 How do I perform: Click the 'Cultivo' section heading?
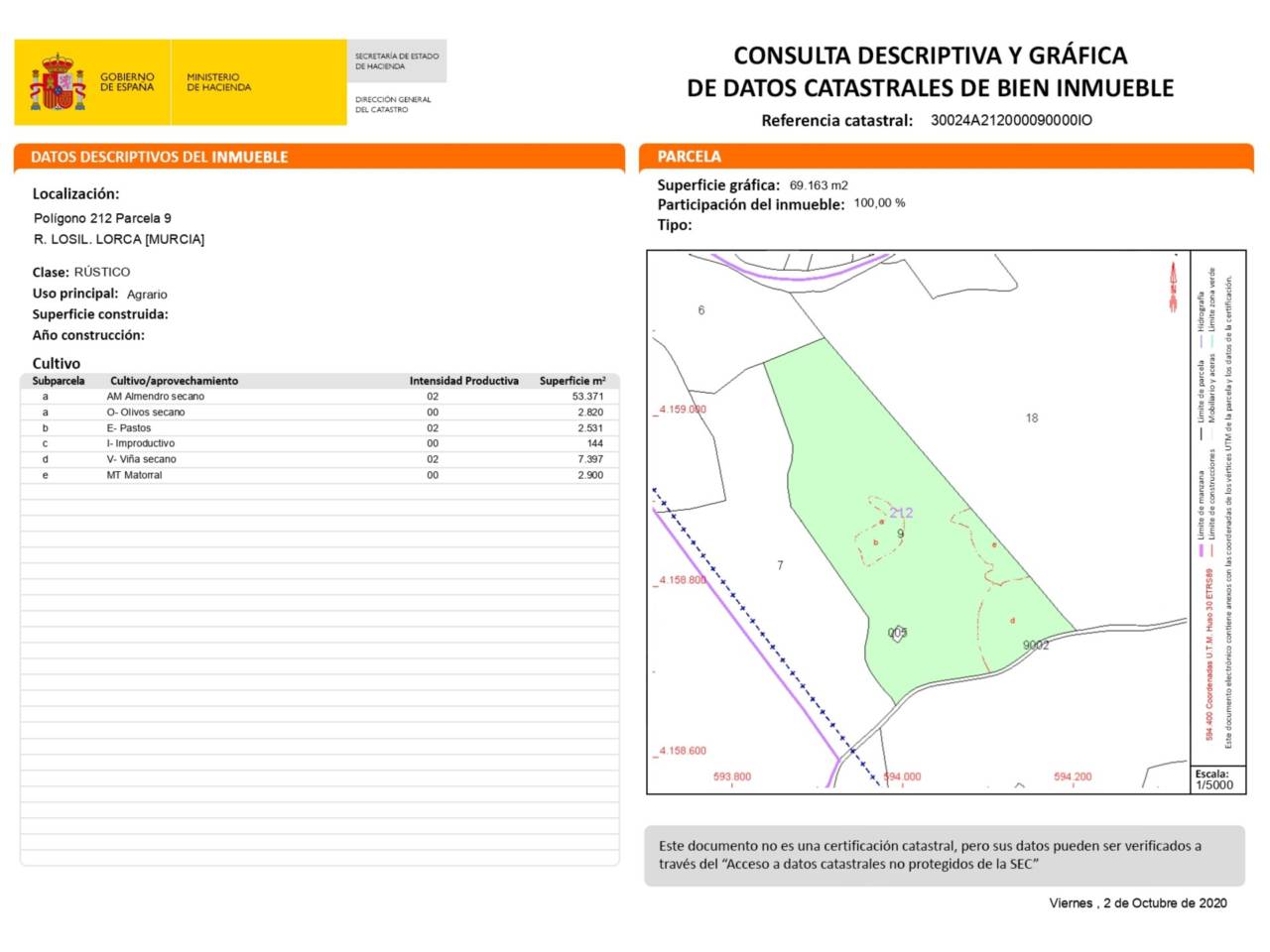[x=57, y=363]
